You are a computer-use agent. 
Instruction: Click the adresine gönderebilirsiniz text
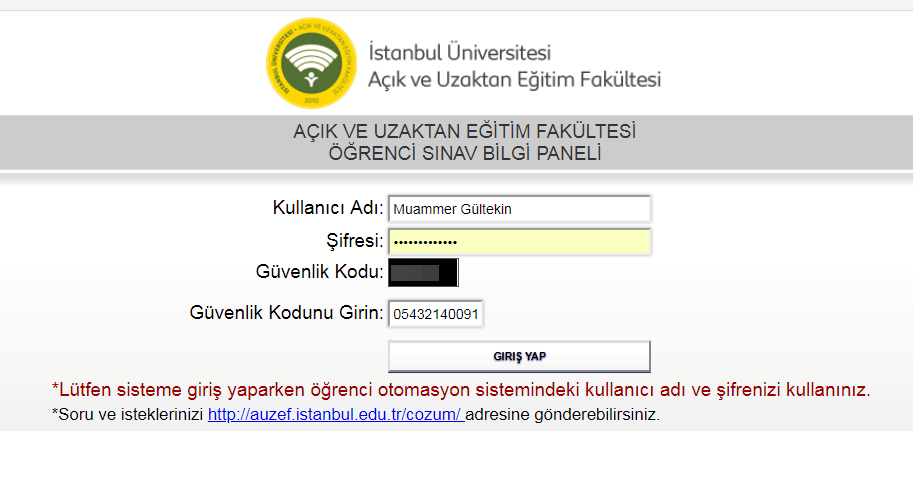pos(562,415)
